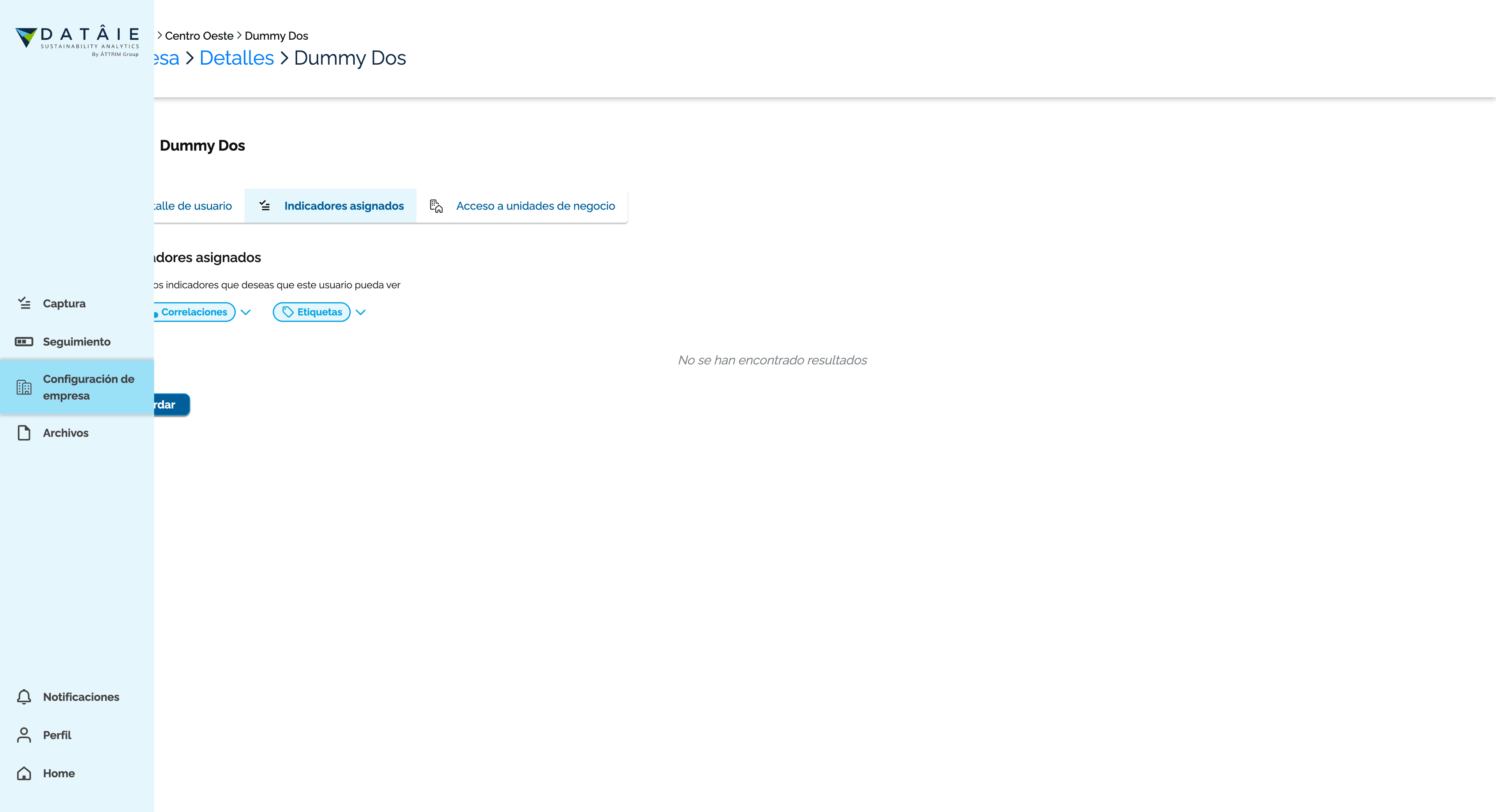Click the Guardar button
This screenshot has width=1496, height=812.
(171, 405)
